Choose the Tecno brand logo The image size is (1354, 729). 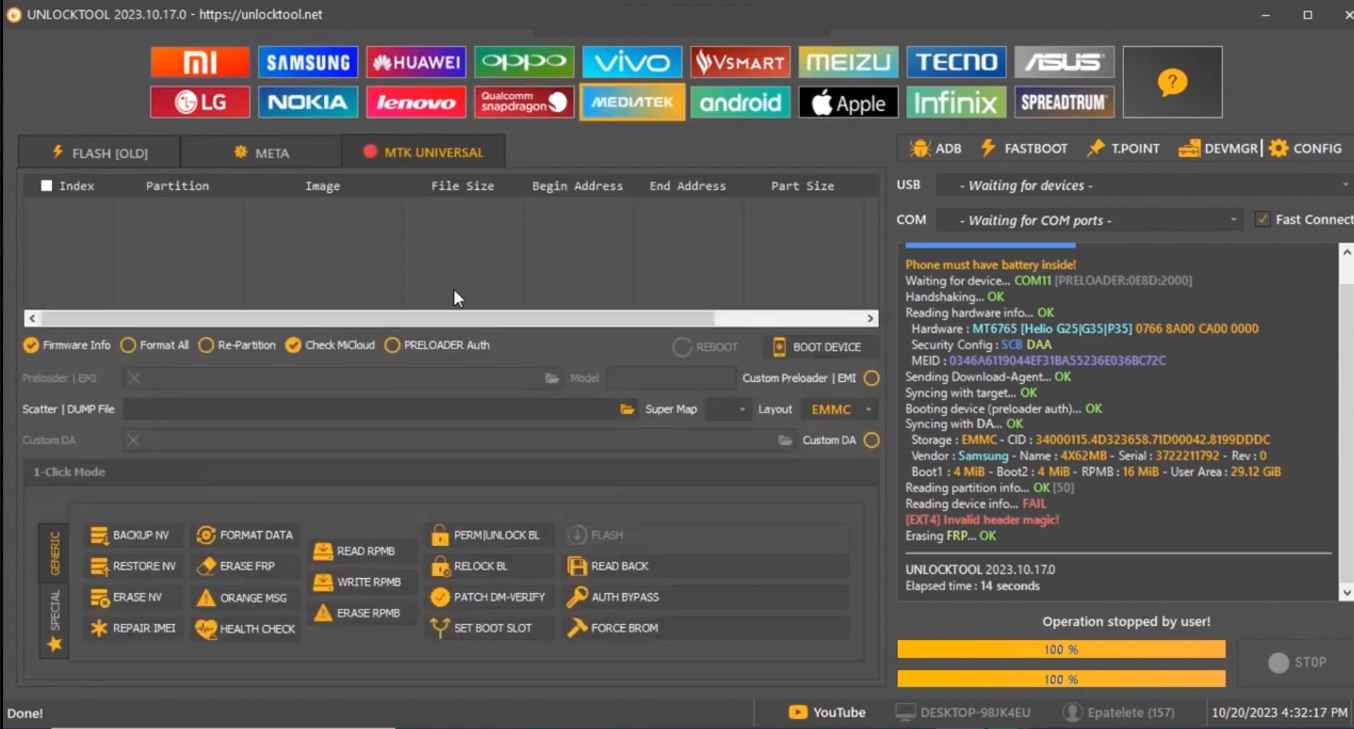click(956, 62)
